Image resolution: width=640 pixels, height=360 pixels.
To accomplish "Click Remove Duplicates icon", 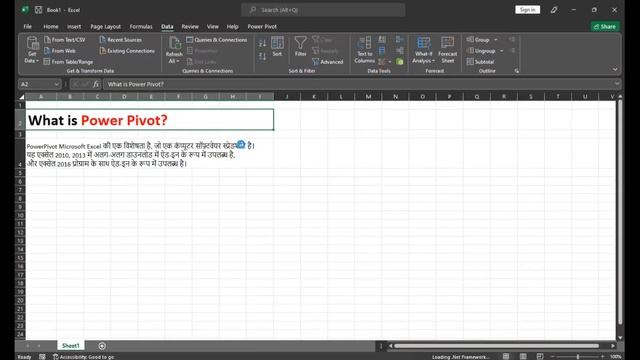I will pos(382,51).
